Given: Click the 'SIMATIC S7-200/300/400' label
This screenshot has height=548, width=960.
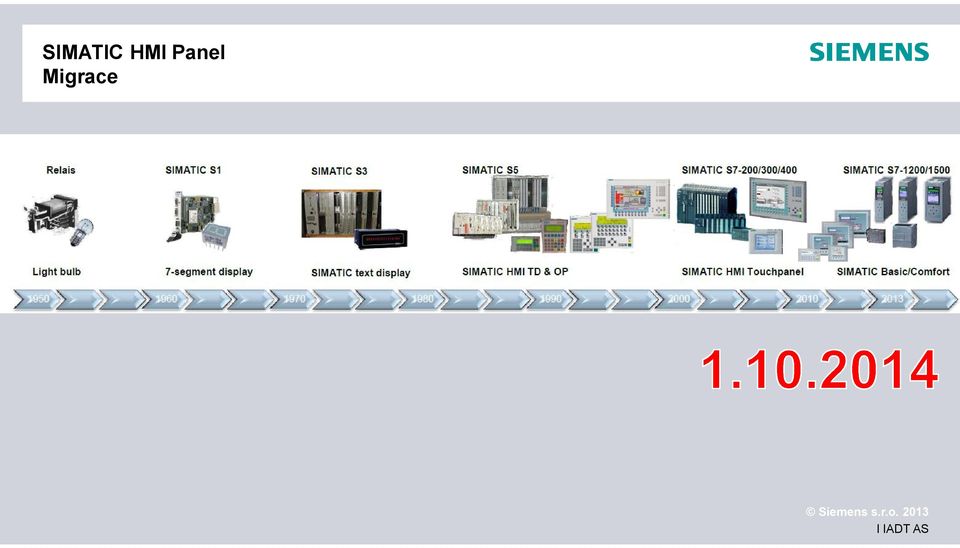Looking at the screenshot, I should pos(739,170).
